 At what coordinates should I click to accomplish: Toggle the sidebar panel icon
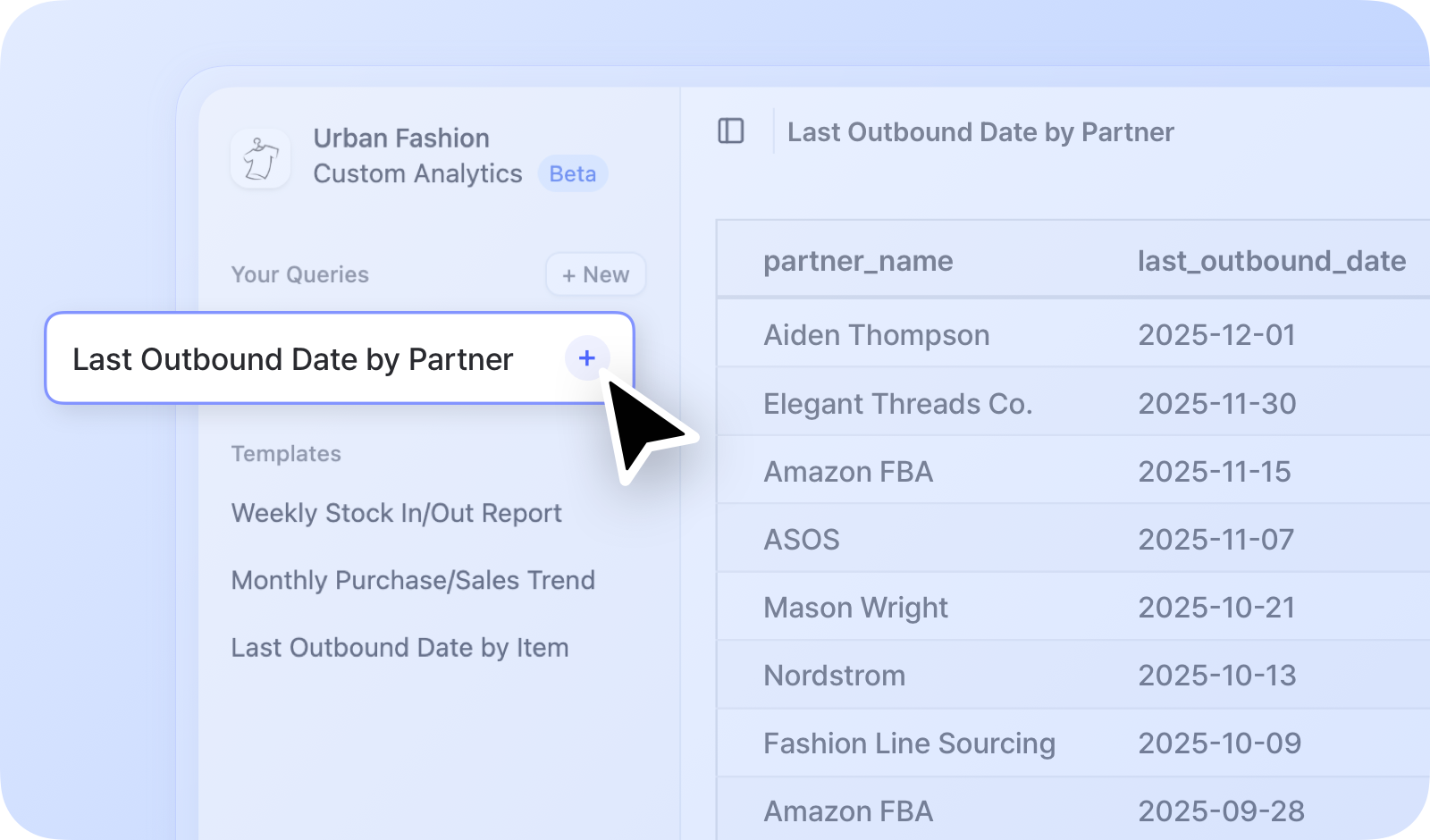click(730, 131)
